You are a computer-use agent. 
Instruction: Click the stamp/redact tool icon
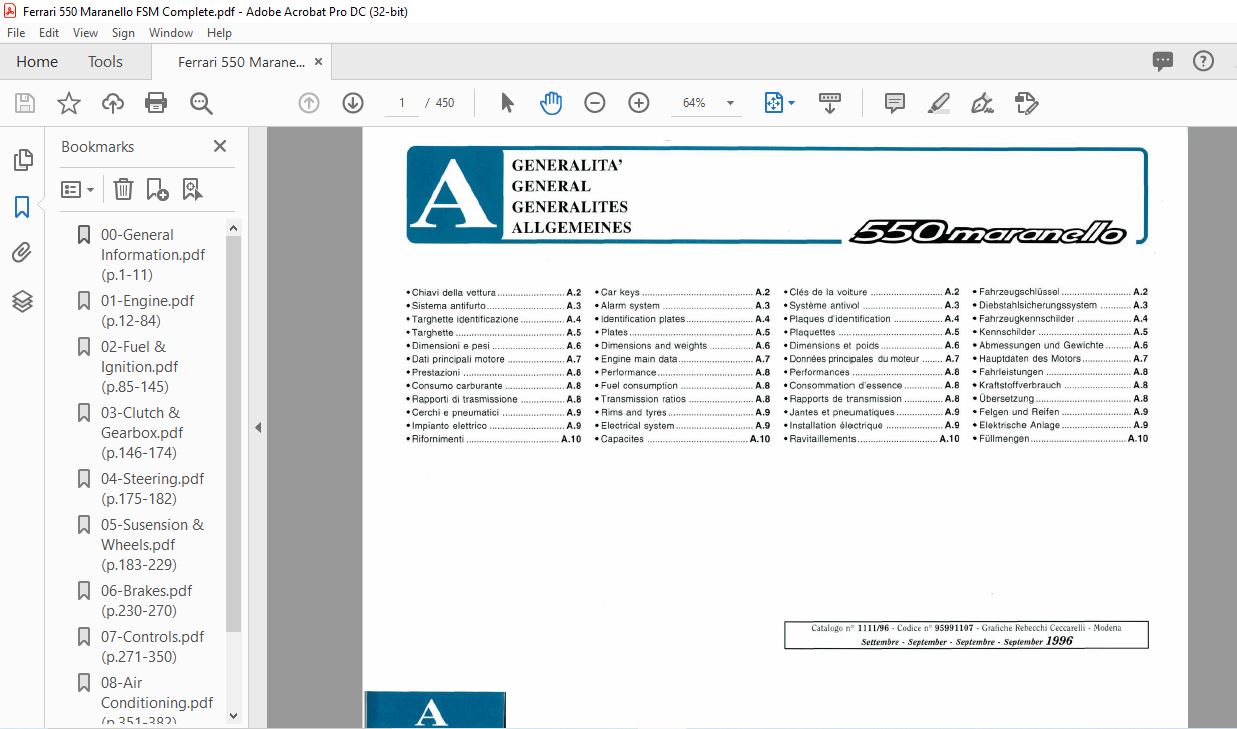(1027, 103)
